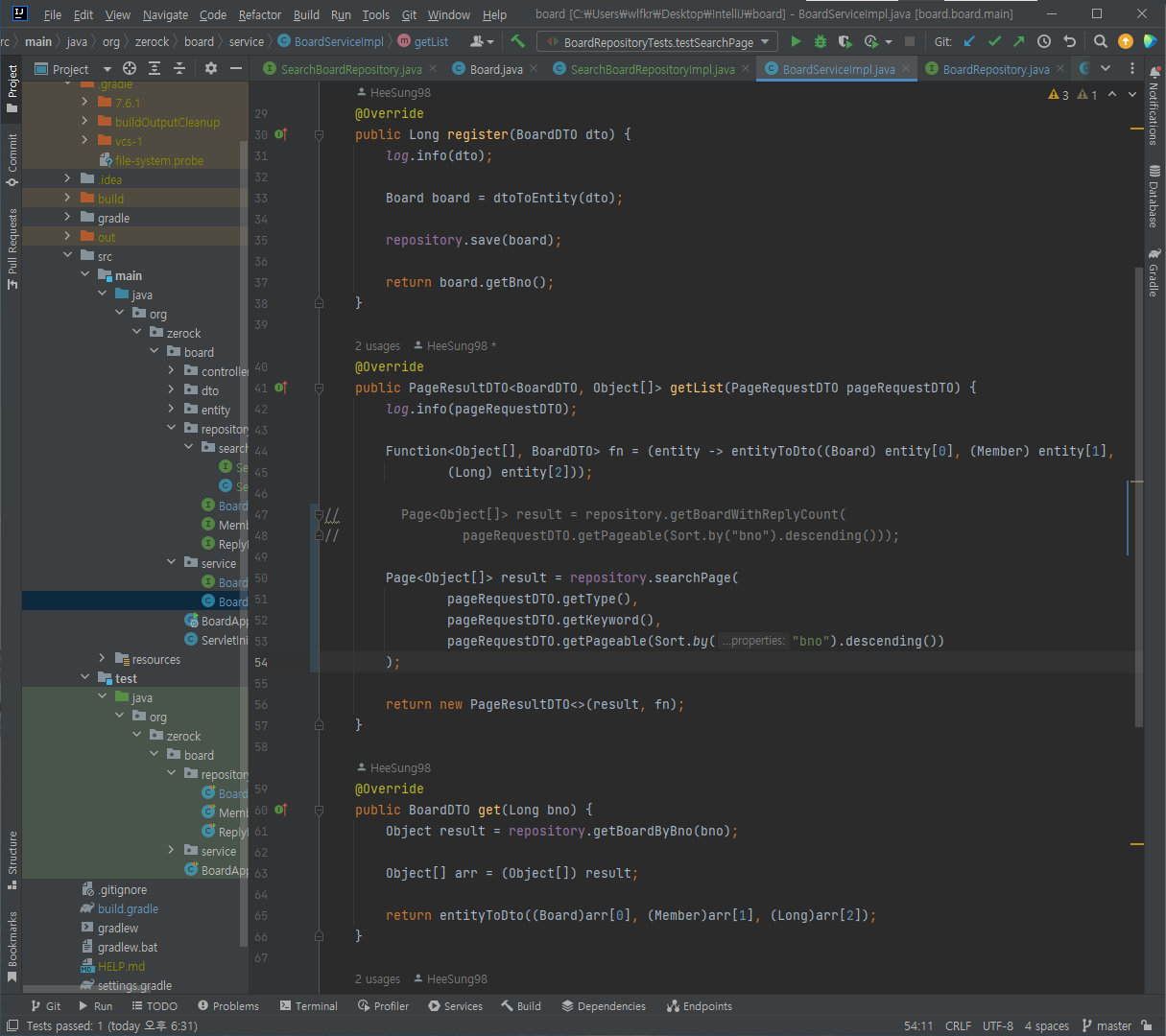Viewport: 1166px width, 1036px height.
Task: Toggle the Project tool window stripe button
Action: tap(12, 88)
